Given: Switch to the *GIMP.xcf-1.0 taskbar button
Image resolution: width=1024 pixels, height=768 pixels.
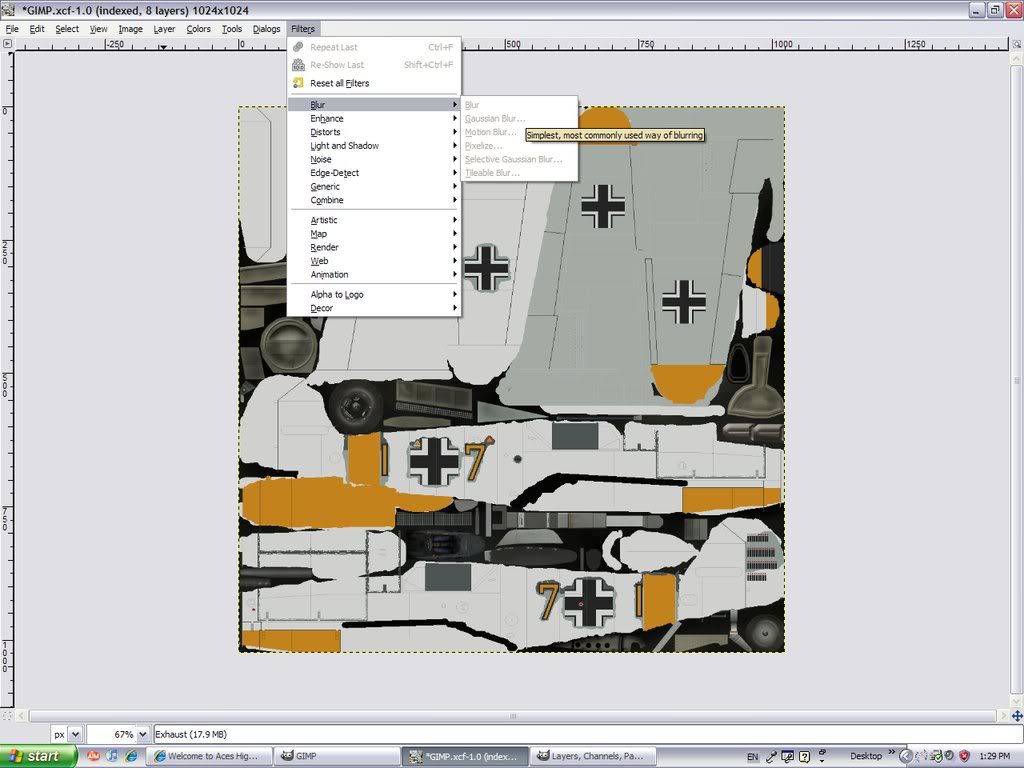Looking at the screenshot, I should coord(463,756).
